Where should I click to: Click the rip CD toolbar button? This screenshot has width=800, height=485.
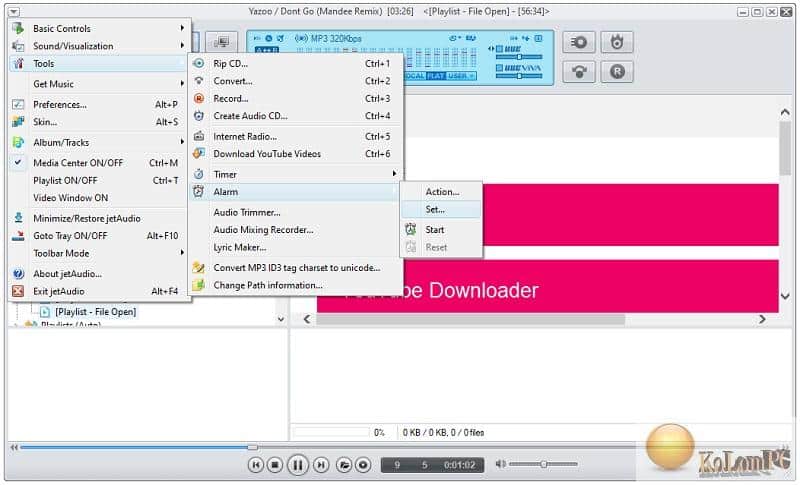coord(579,42)
